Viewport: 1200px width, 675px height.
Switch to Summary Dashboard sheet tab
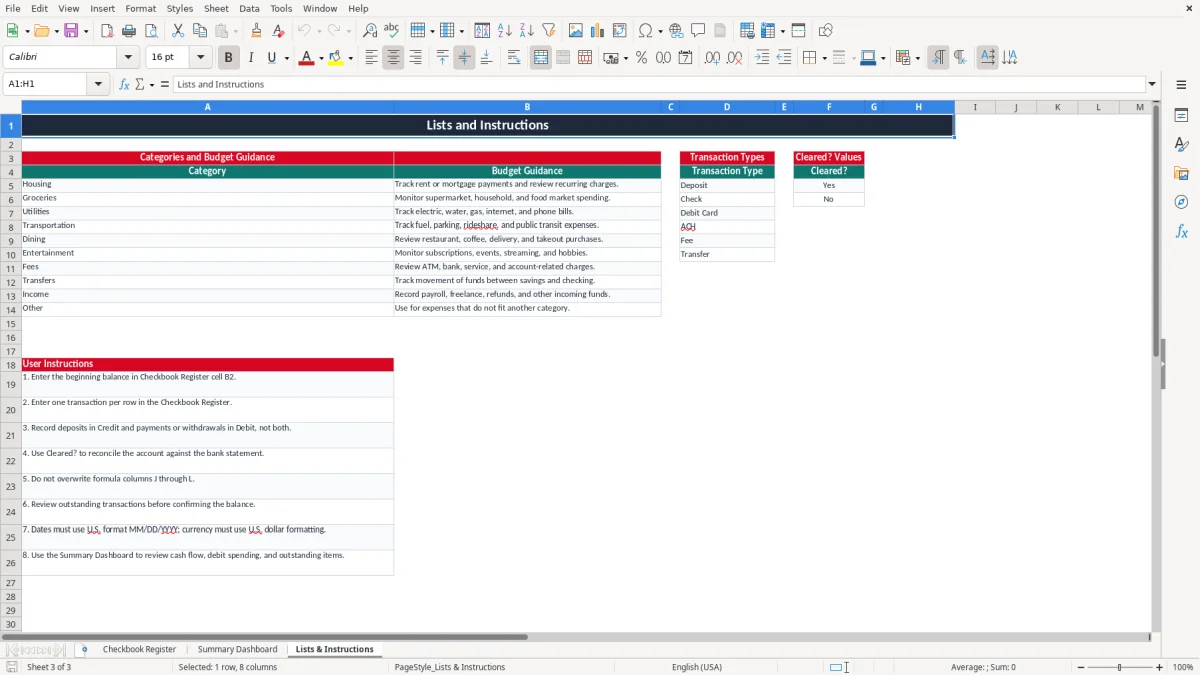(x=237, y=649)
